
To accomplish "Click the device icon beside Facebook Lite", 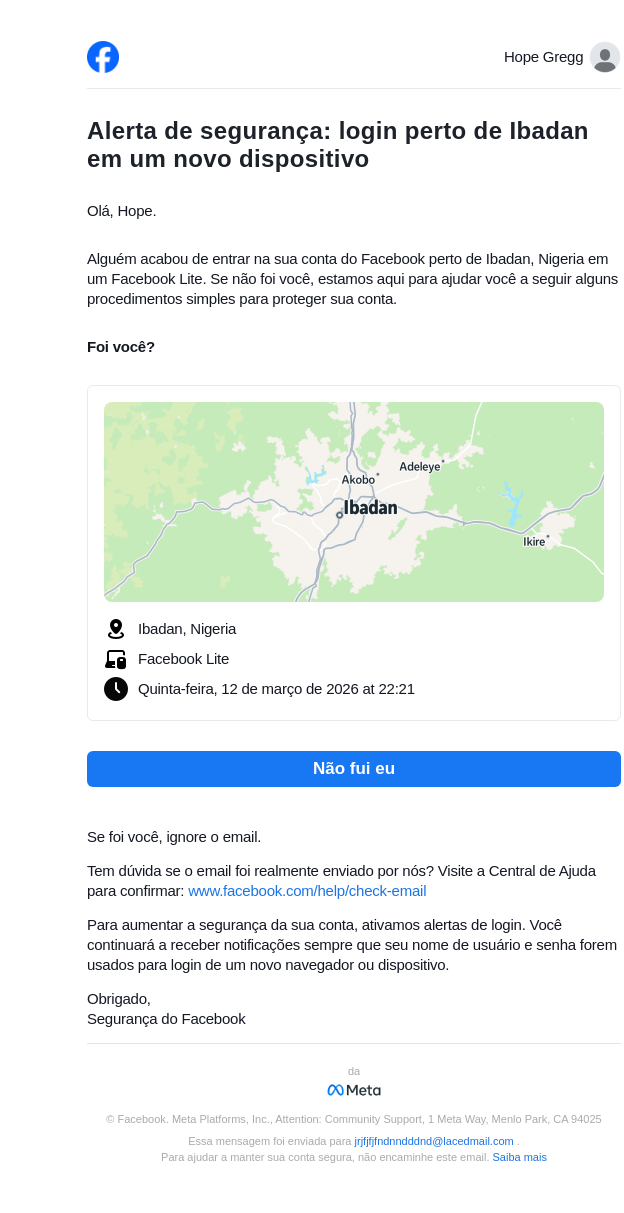I will coord(116,659).
